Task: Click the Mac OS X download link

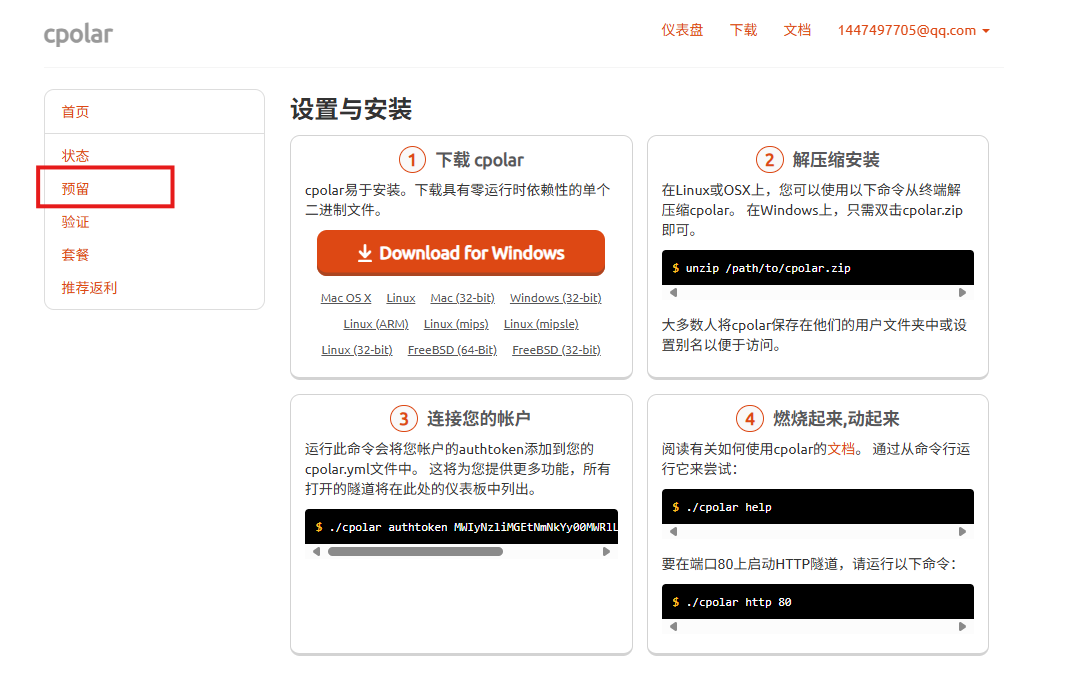Action: [x=346, y=297]
